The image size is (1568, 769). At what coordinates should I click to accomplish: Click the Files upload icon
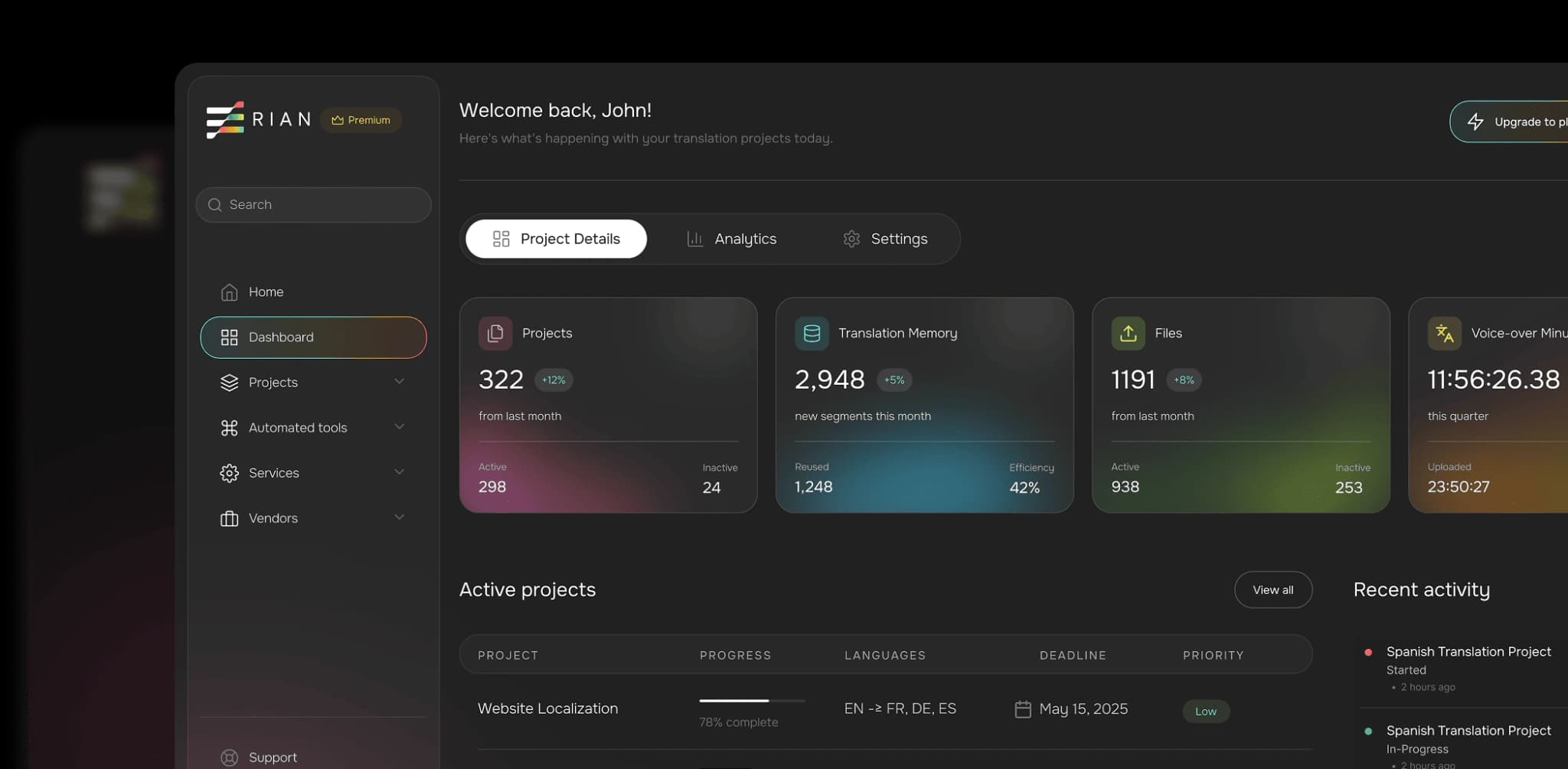coord(1128,333)
